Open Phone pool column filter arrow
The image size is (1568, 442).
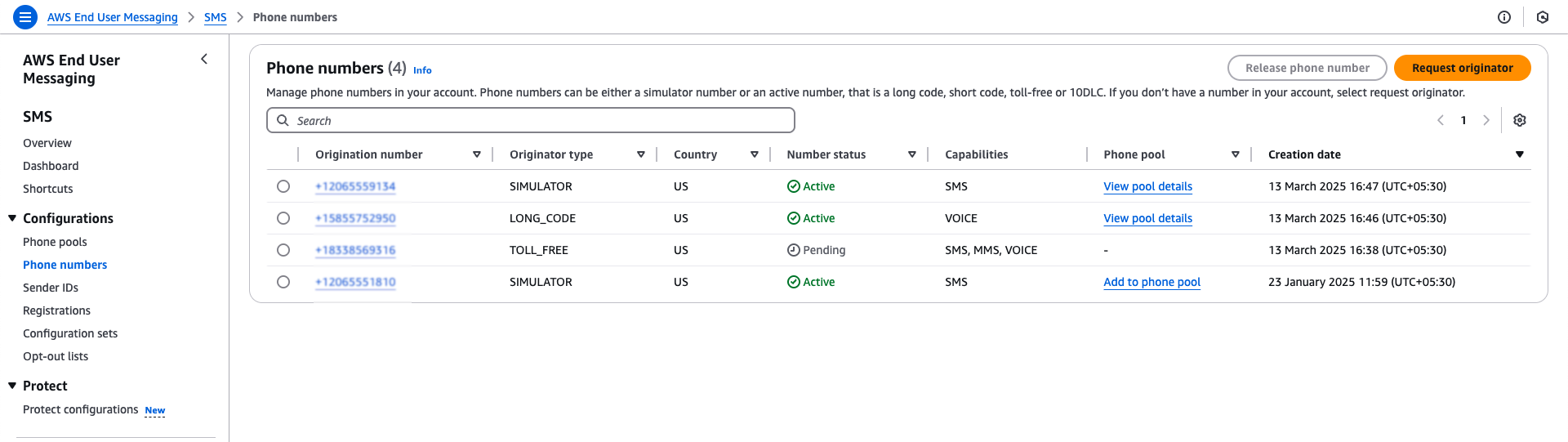click(1236, 154)
